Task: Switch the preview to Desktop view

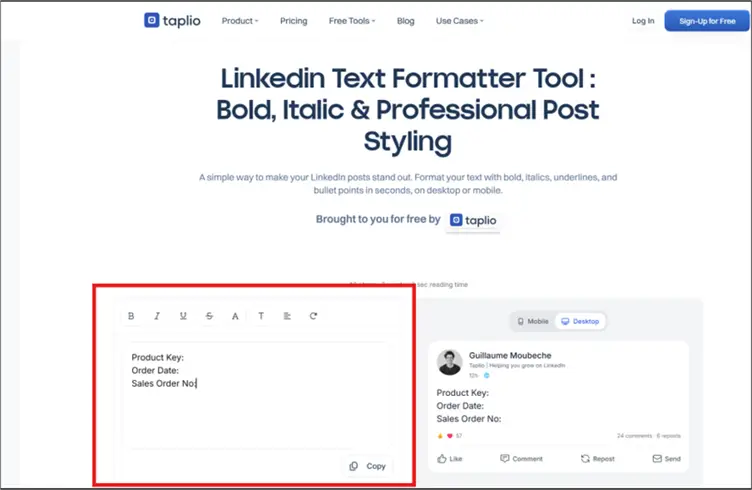Action: click(580, 321)
